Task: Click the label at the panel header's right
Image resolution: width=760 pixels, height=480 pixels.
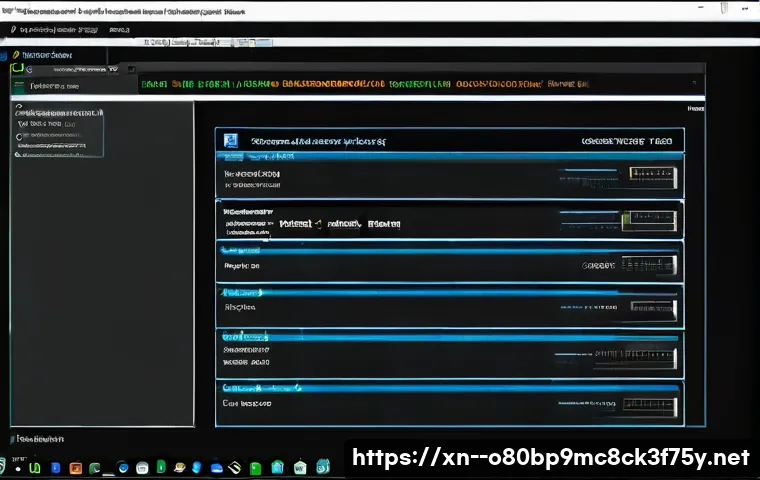Action: (x=632, y=142)
